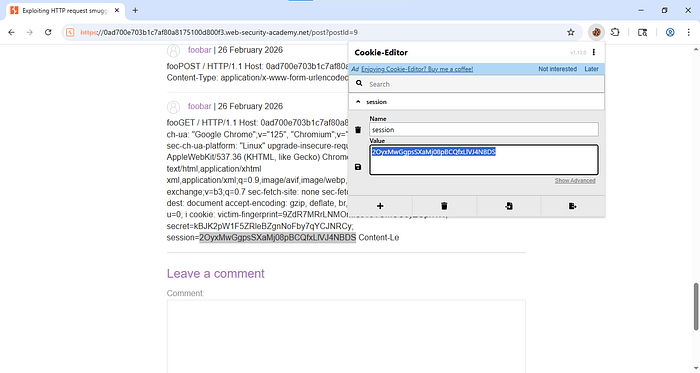The width and height of the screenshot is (700, 373).
Task: Click the Cookie-Editor title text
Action: click(381, 52)
